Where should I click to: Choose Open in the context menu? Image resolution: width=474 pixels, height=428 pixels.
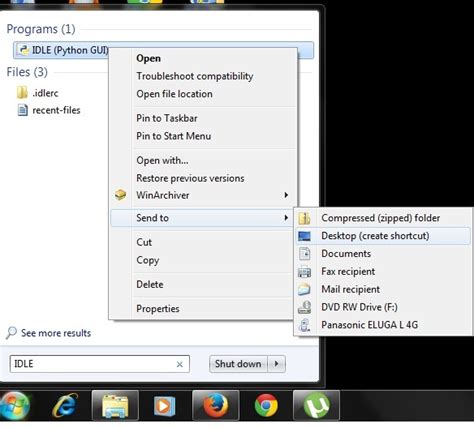point(148,58)
